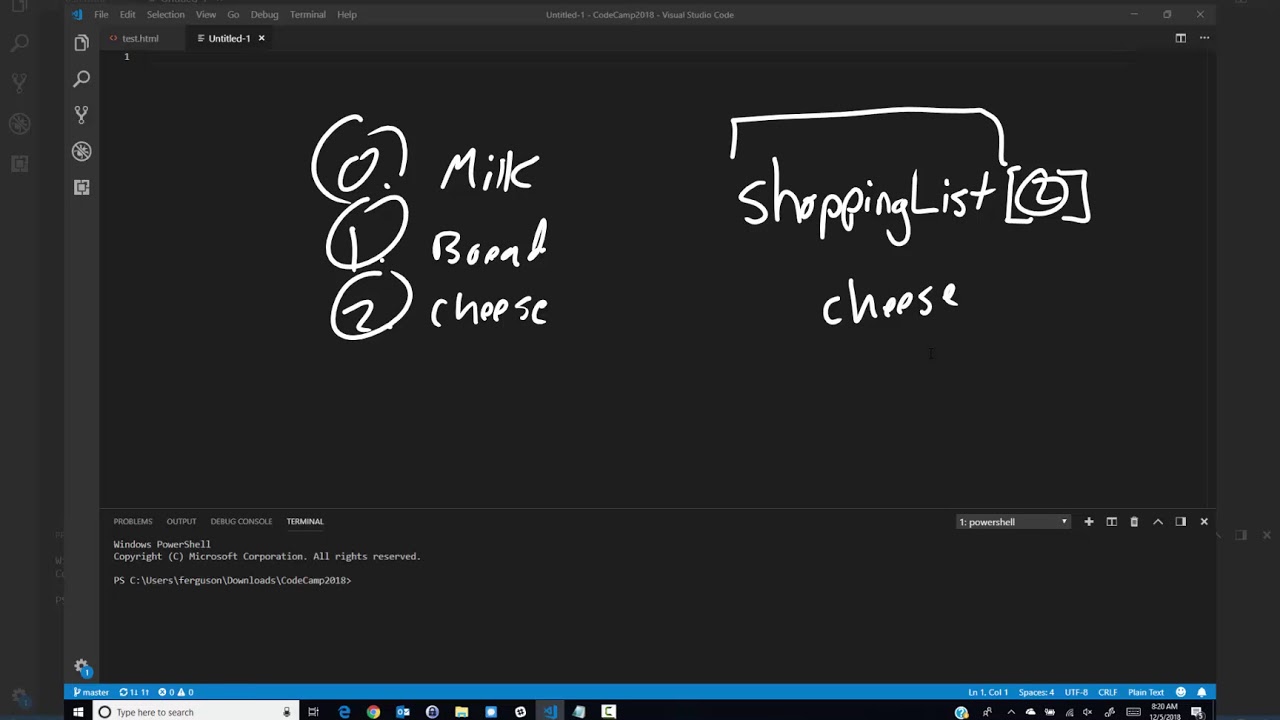This screenshot has width=1280, height=720.
Task: Open File Explorer from the taskbar
Action: point(461,712)
